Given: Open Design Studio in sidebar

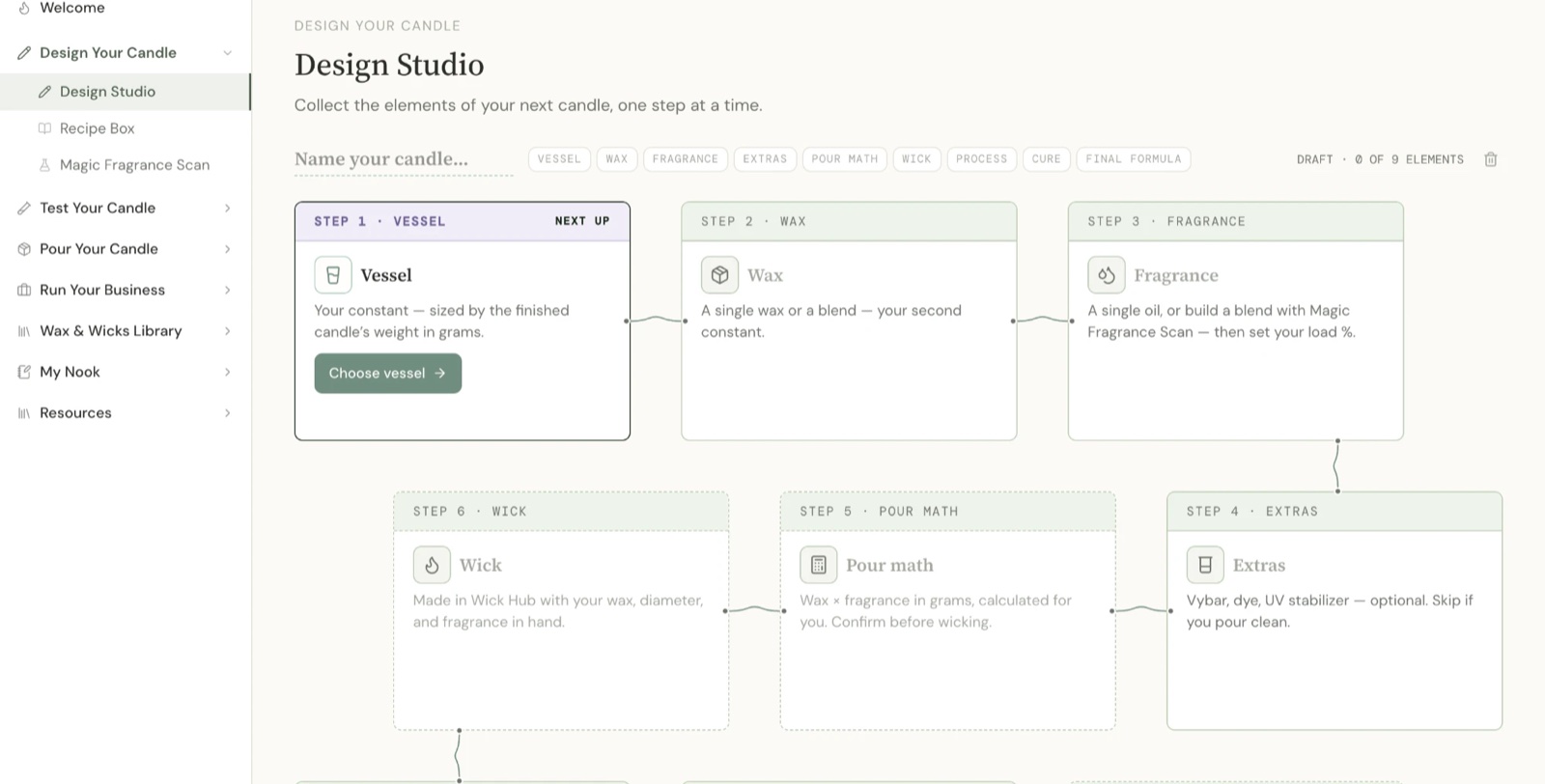Looking at the screenshot, I should coord(125,92).
